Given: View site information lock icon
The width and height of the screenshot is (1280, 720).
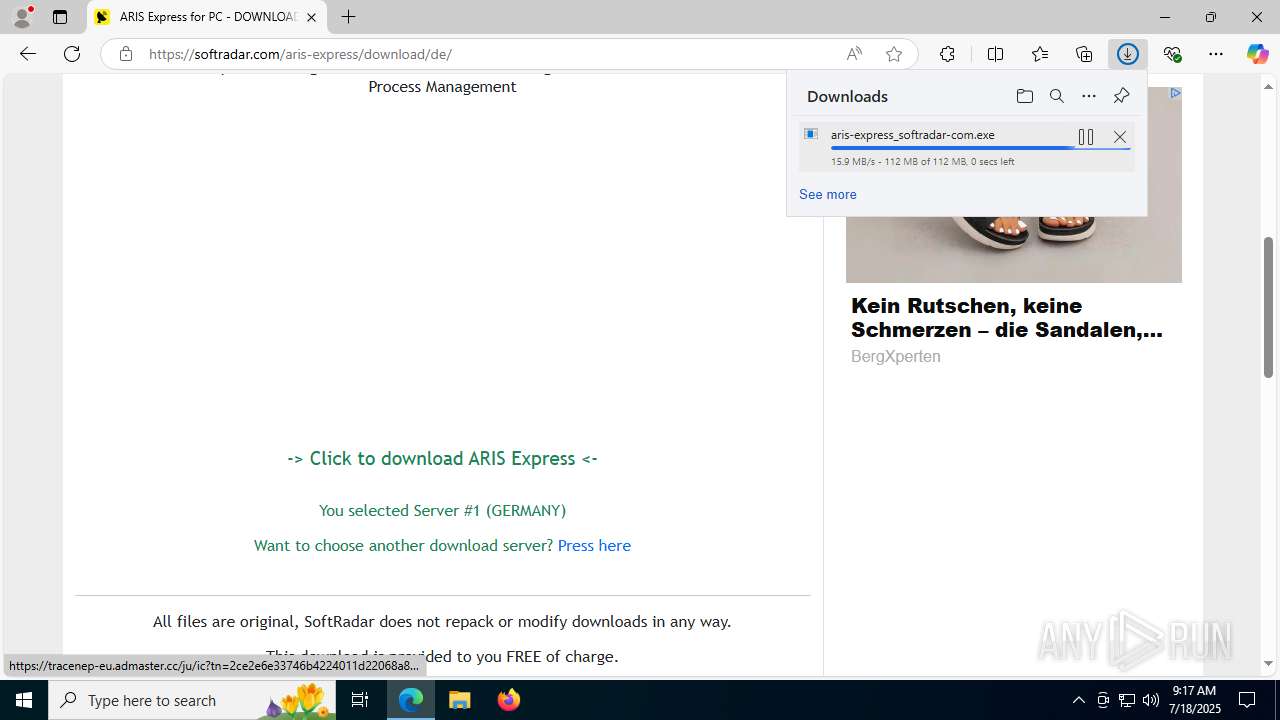Looking at the screenshot, I should coord(125,54).
